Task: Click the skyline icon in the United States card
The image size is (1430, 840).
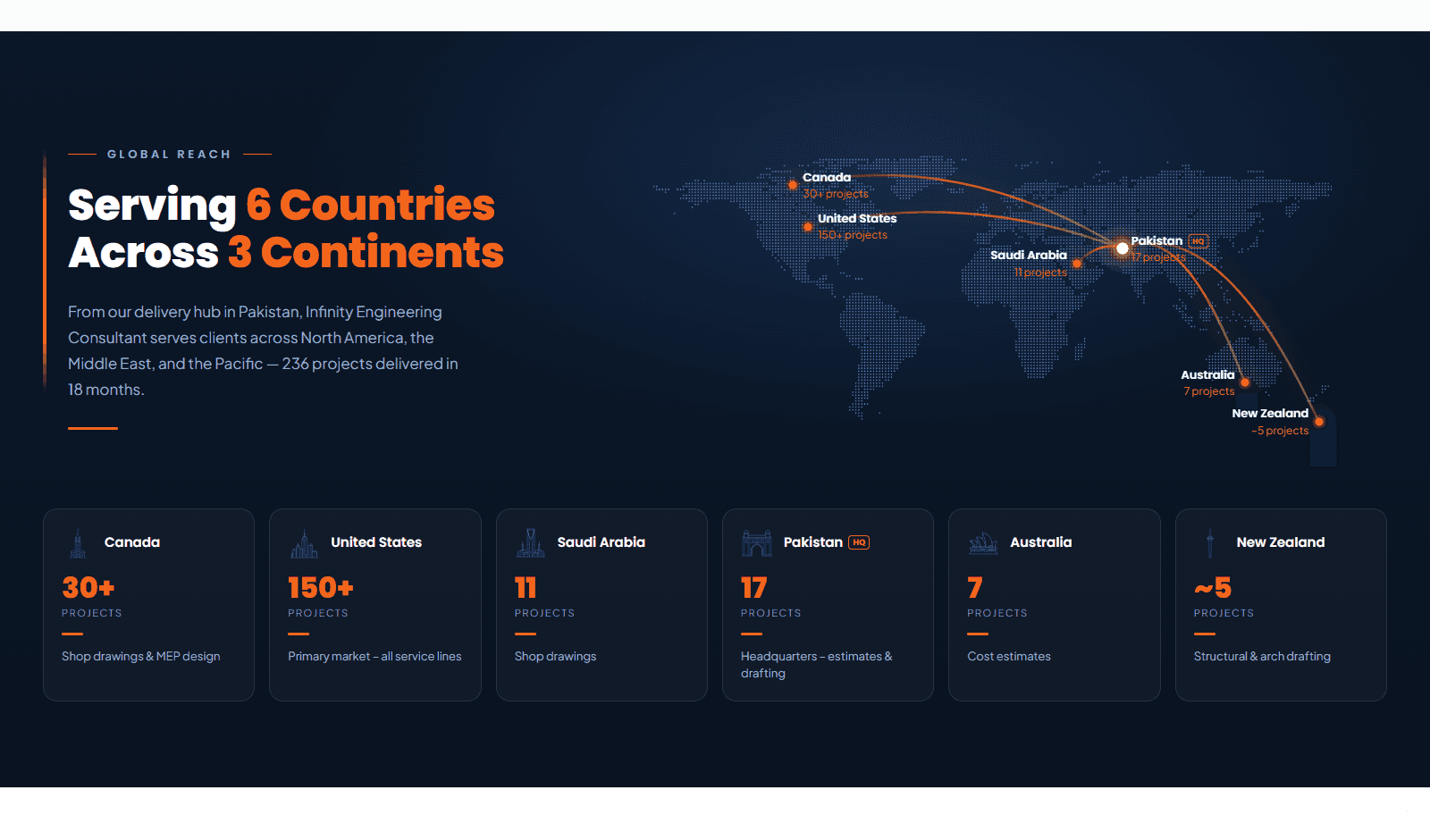Action: (x=305, y=542)
